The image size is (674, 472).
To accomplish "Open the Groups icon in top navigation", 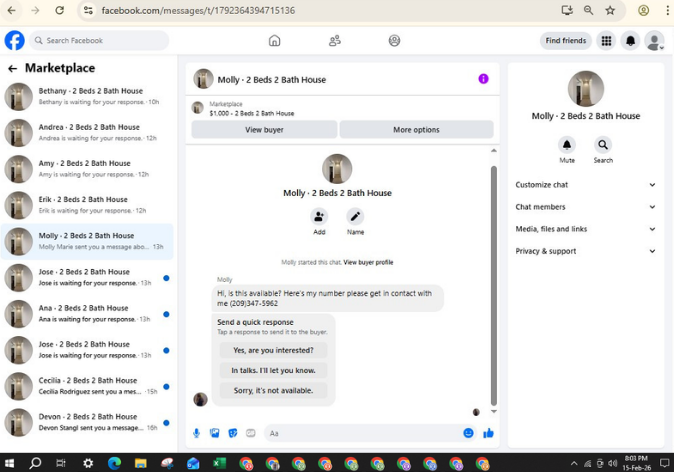I will [x=394, y=40].
